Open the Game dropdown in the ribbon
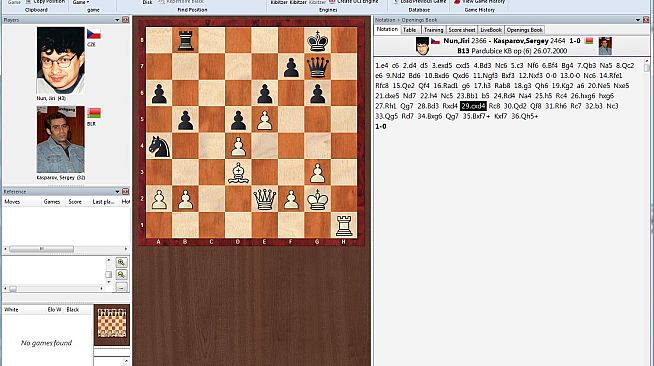This screenshot has width=654, height=366. [81, 2]
